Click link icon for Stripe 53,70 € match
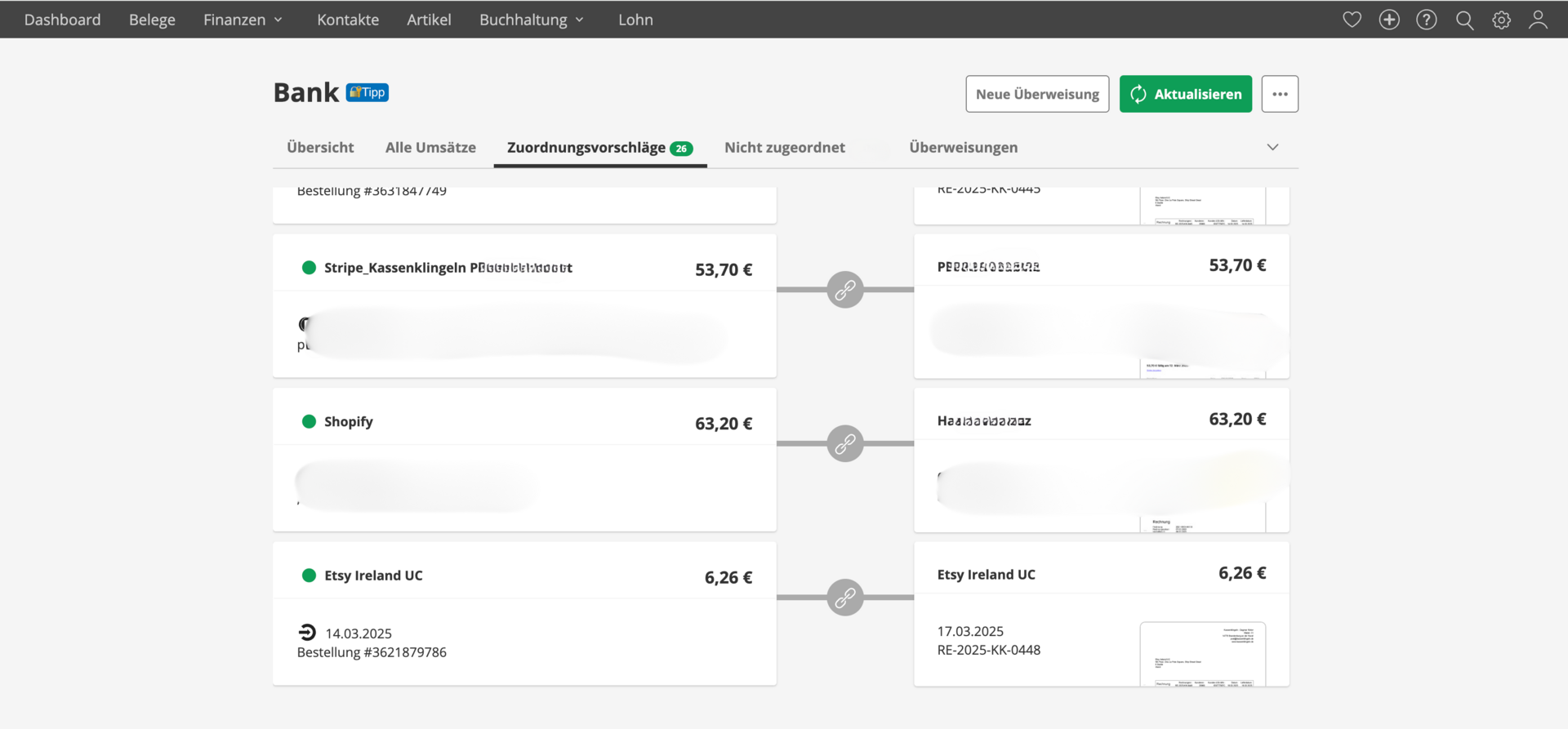Screen dimensions: 1568x729 pyautogui.click(x=845, y=290)
